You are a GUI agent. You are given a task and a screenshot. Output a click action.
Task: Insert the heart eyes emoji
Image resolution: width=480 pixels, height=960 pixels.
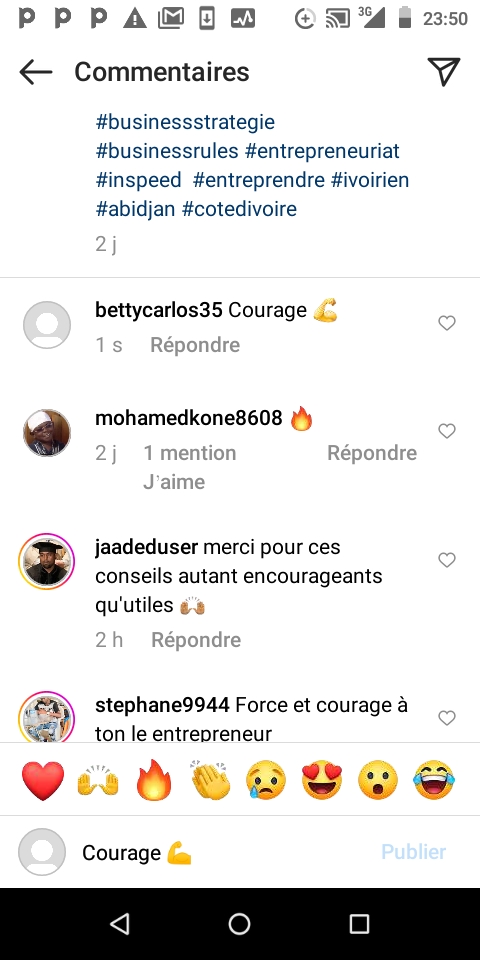[323, 780]
